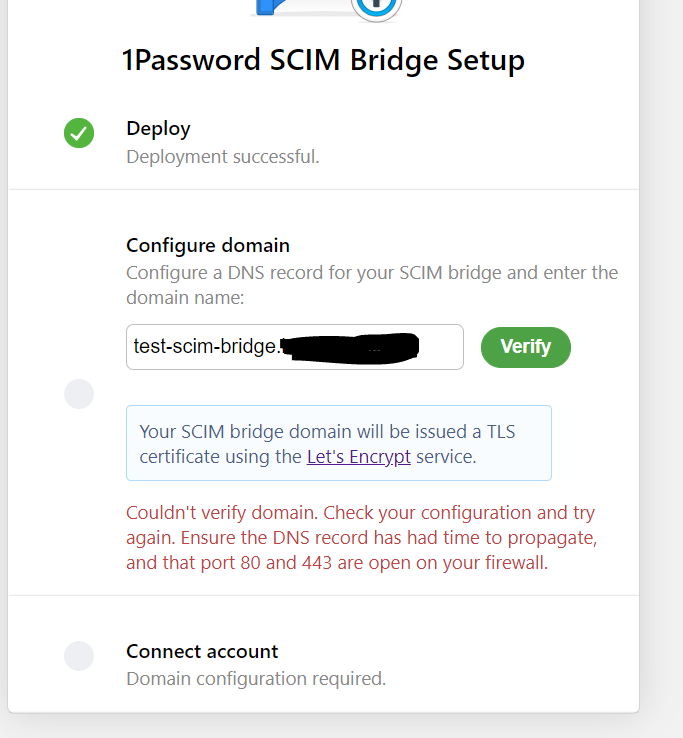Click the "Domain configuration required." text
This screenshot has height=738, width=683.
click(255, 679)
